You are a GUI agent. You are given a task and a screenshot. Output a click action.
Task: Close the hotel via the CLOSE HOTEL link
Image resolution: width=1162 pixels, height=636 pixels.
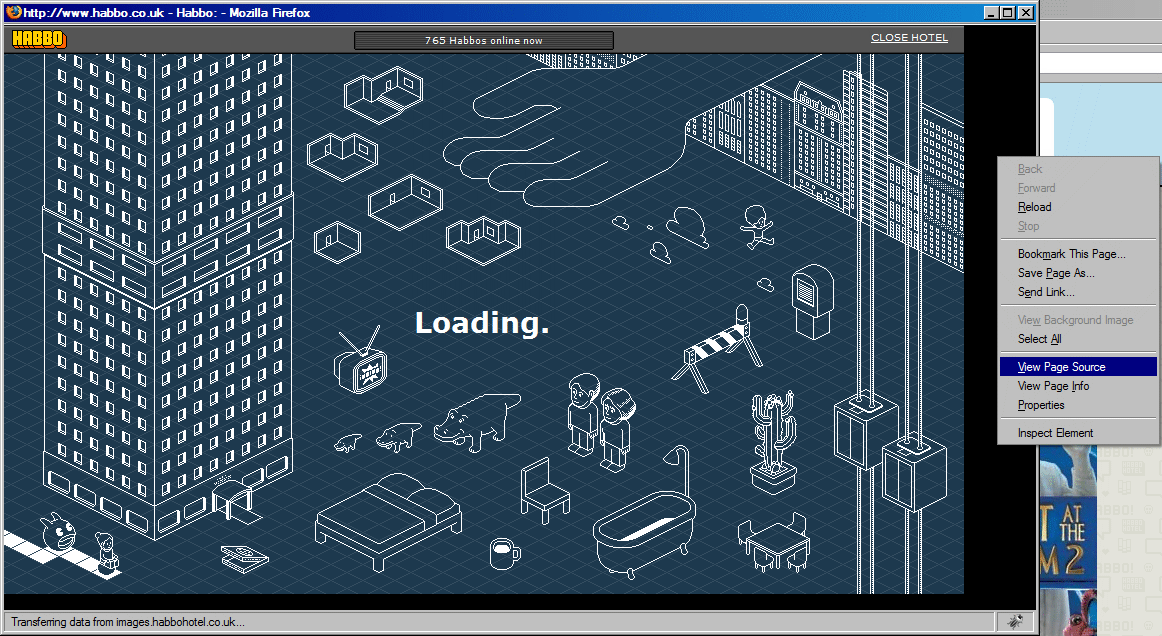[x=909, y=38]
